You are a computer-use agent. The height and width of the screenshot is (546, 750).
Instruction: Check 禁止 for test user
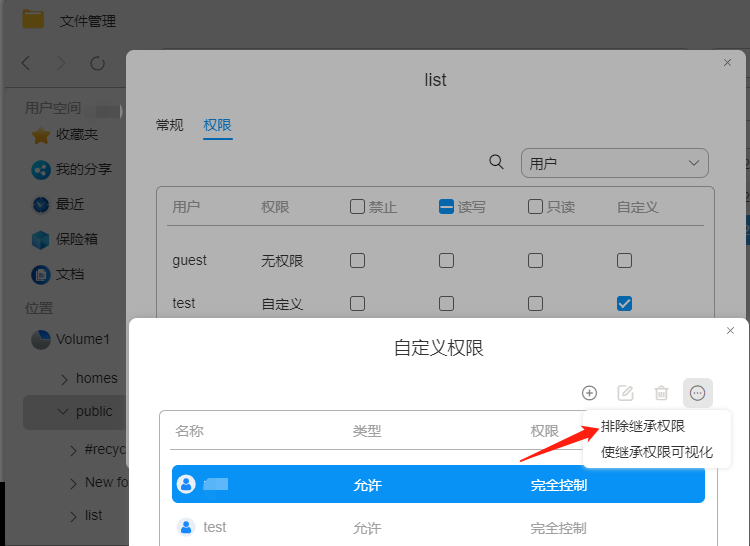tap(357, 304)
